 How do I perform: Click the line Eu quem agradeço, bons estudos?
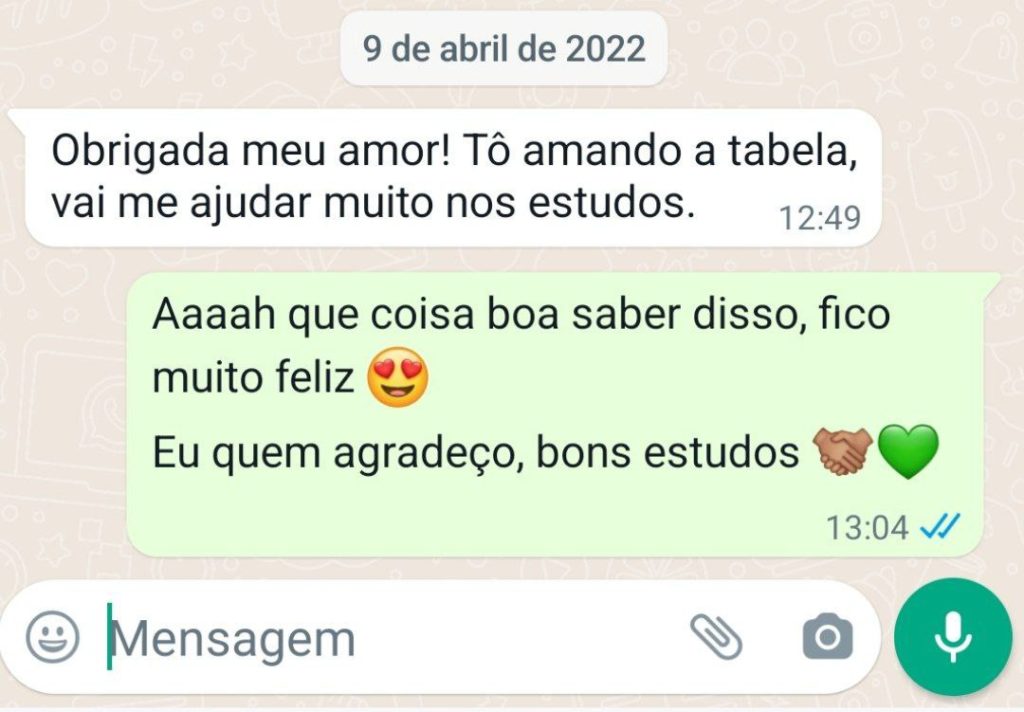(x=475, y=452)
